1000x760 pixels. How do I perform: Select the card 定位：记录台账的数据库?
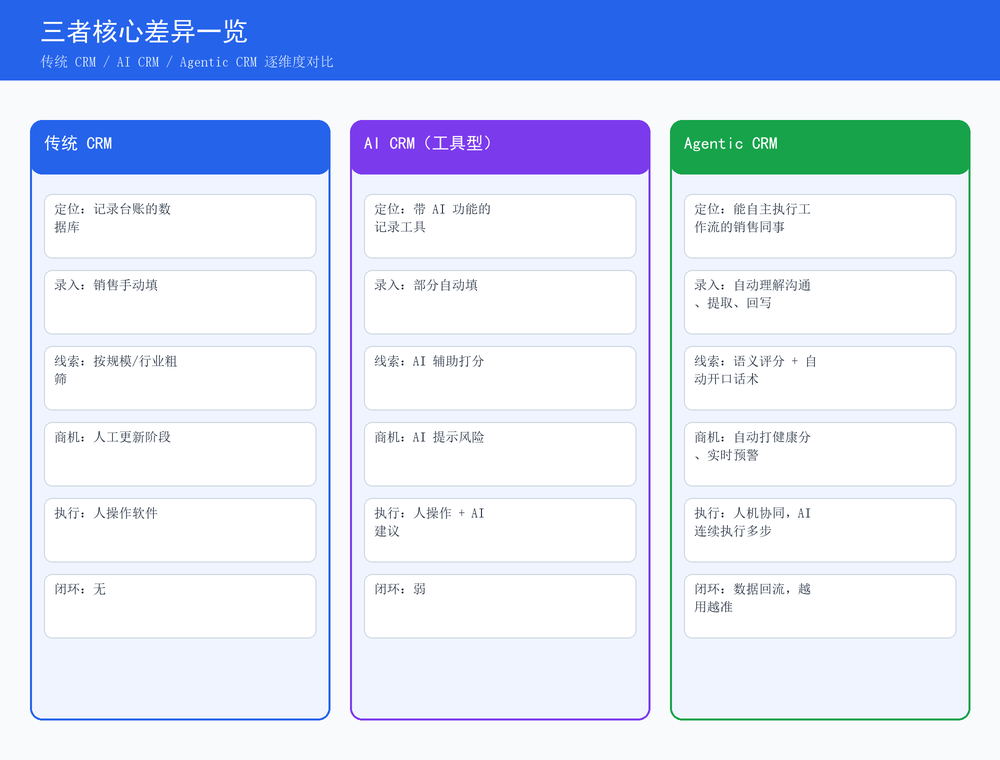180,226
